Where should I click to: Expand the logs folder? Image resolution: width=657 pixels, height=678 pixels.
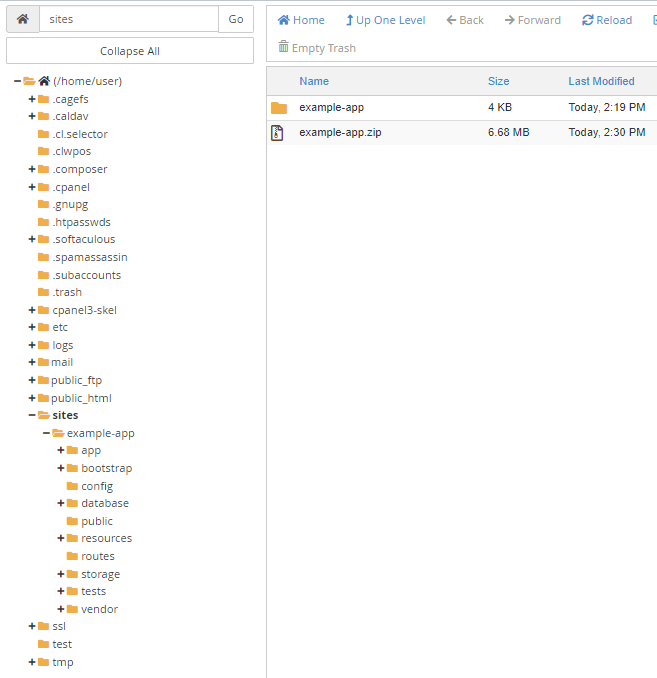[32, 345]
